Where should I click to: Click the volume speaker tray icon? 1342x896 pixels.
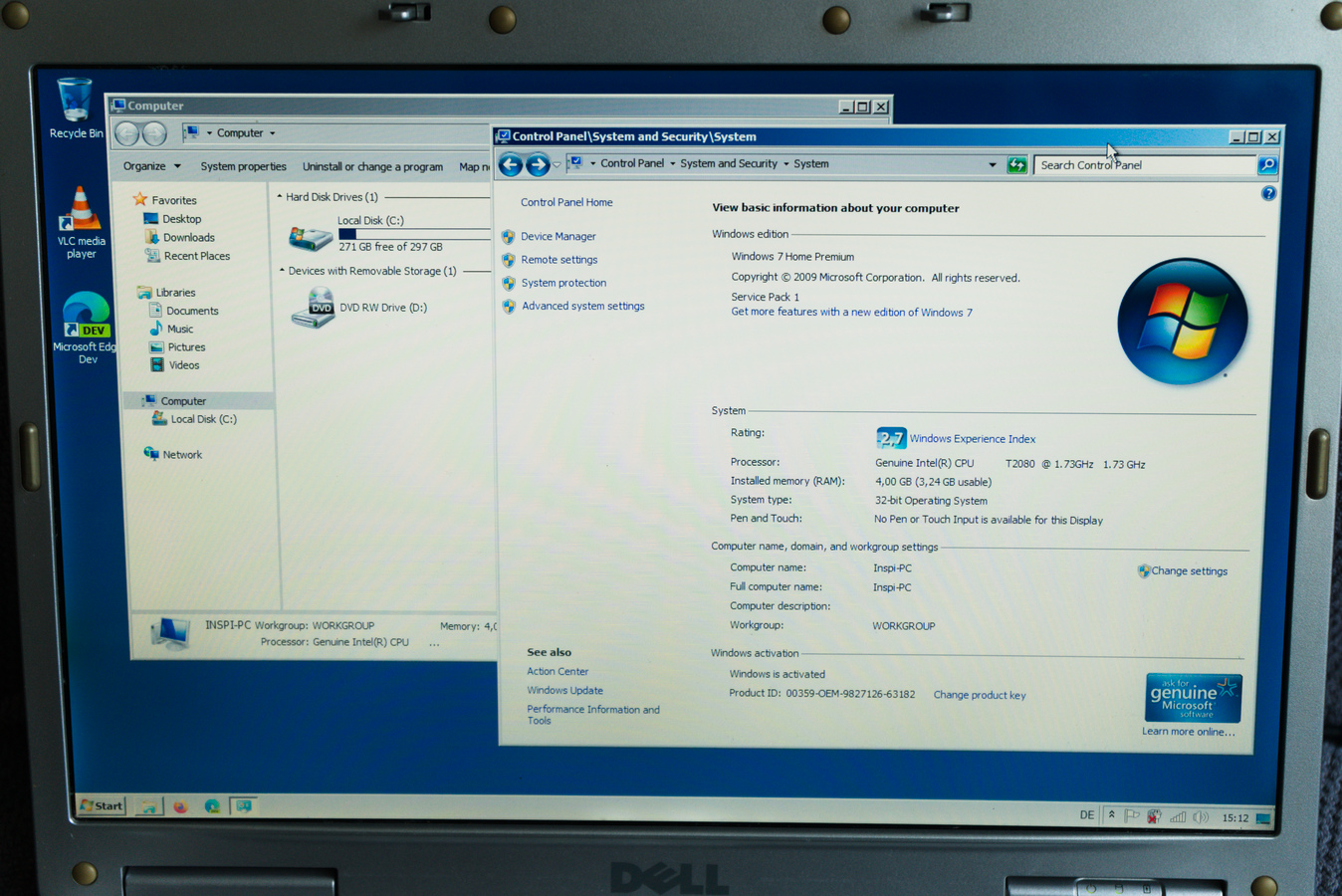1202,817
